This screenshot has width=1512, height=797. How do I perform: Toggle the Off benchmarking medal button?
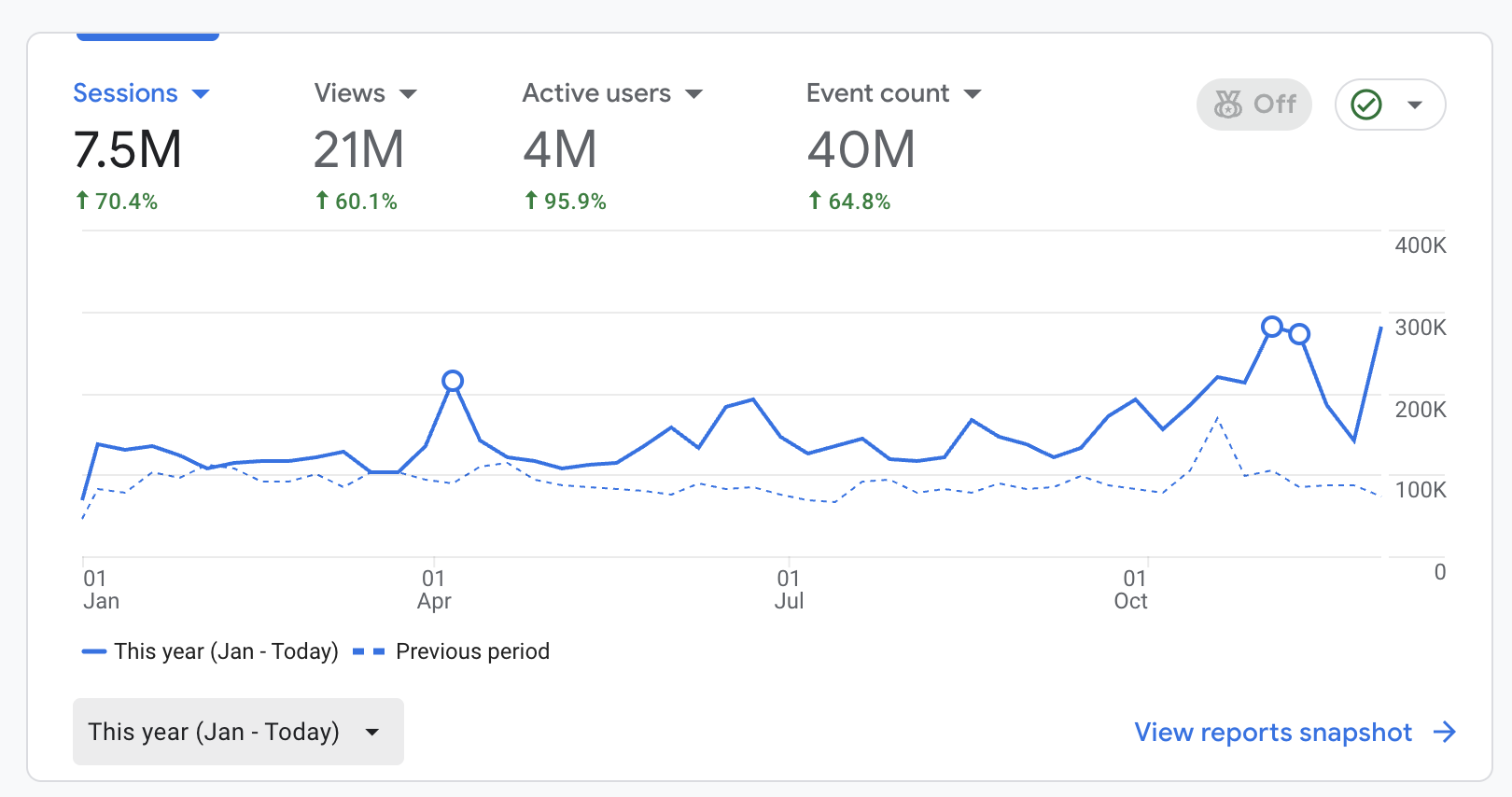[x=1253, y=105]
